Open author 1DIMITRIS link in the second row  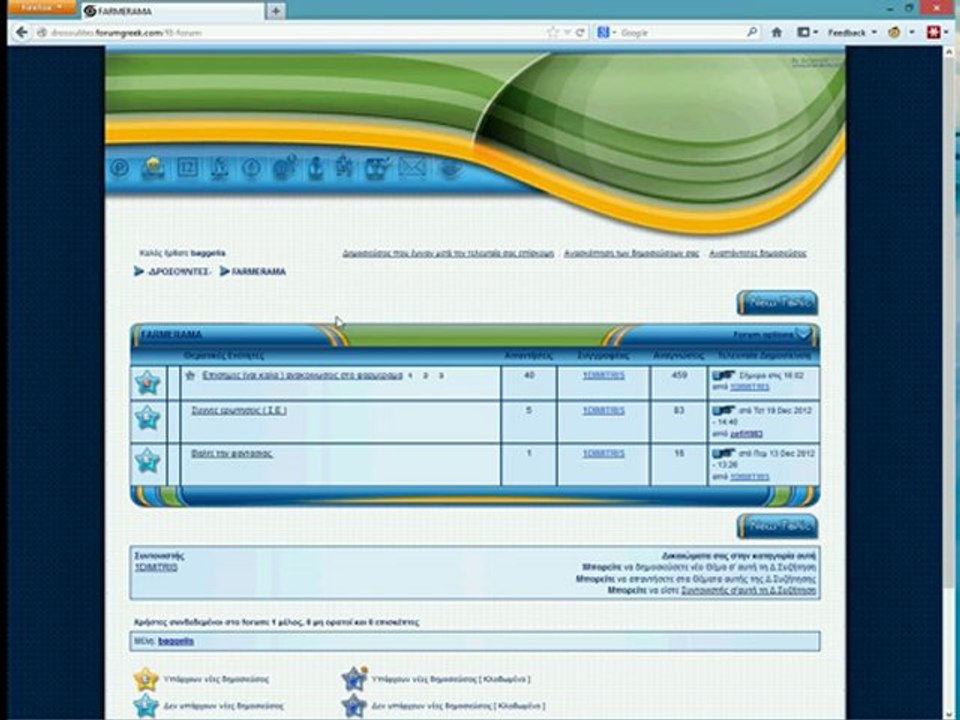(x=603, y=410)
